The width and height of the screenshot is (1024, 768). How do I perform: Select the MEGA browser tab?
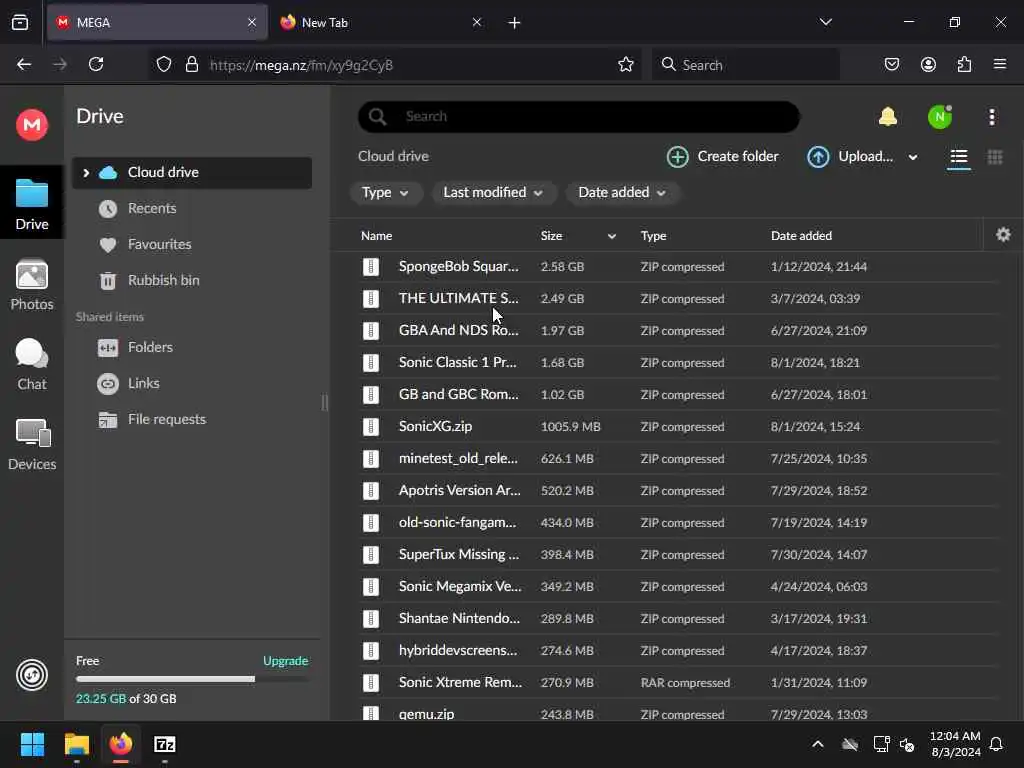157,23
